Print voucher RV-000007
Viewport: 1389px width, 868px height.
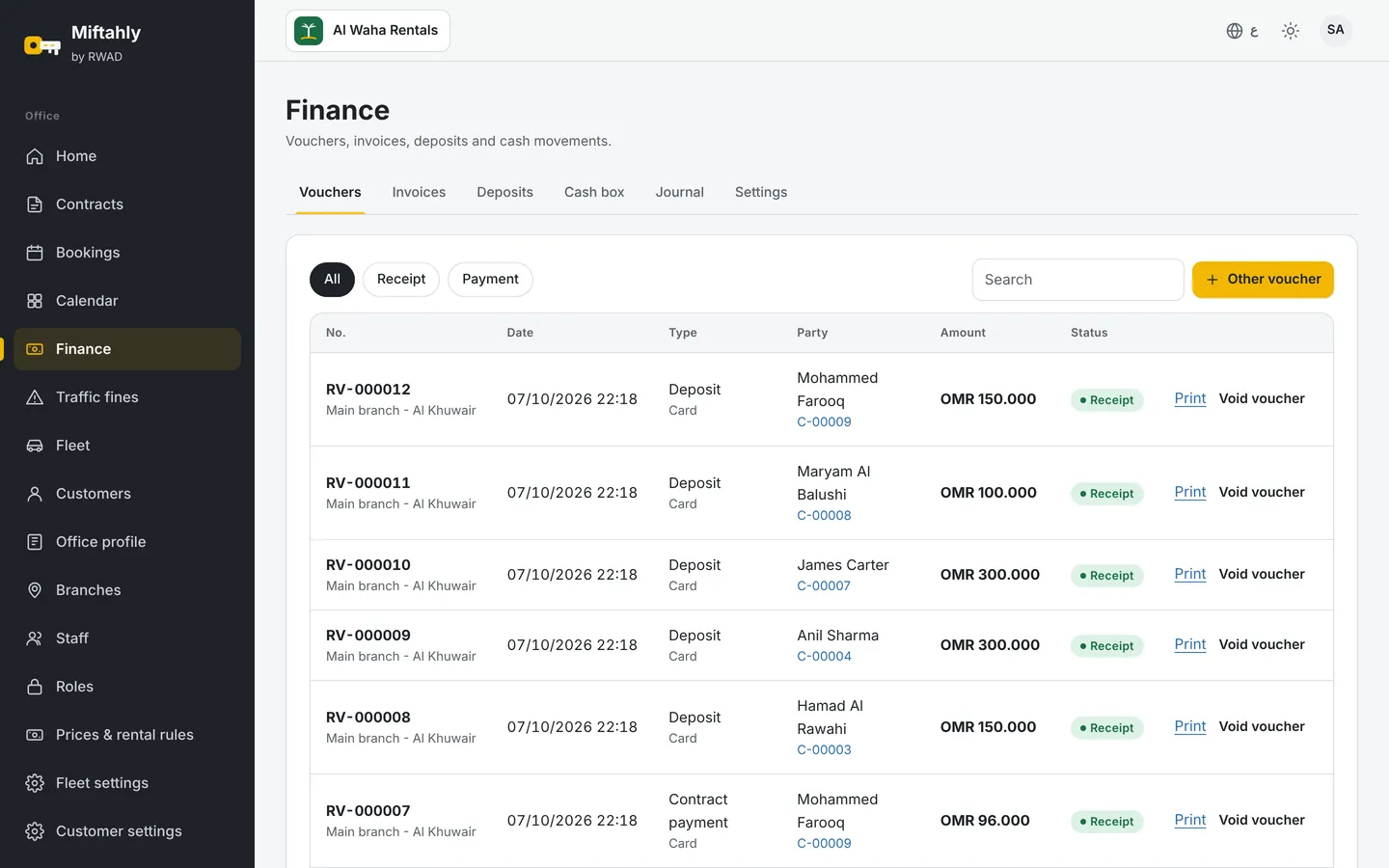point(1190,820)
